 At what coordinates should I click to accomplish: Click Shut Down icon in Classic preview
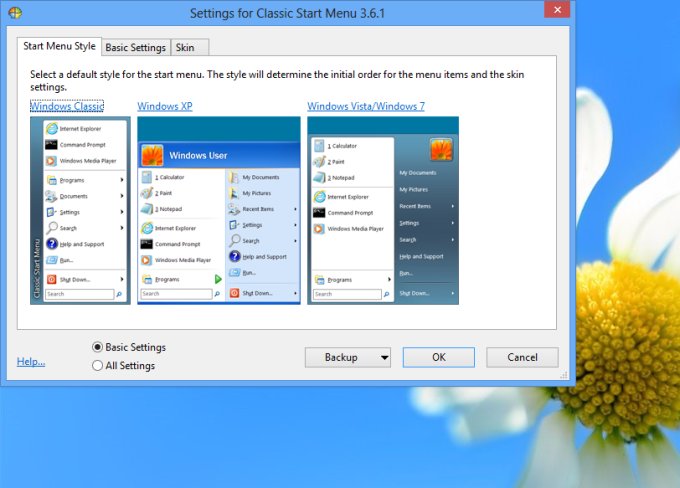[51, 279]
